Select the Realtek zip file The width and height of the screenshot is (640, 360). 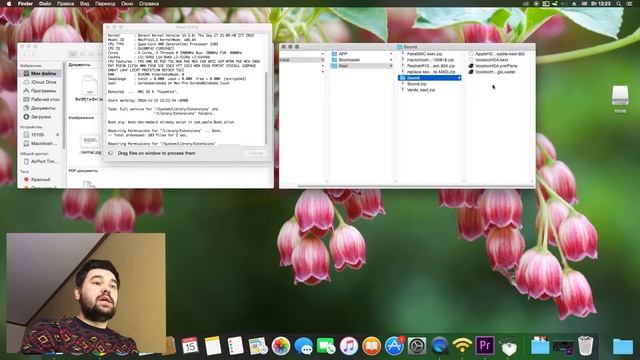coord(430,66)
